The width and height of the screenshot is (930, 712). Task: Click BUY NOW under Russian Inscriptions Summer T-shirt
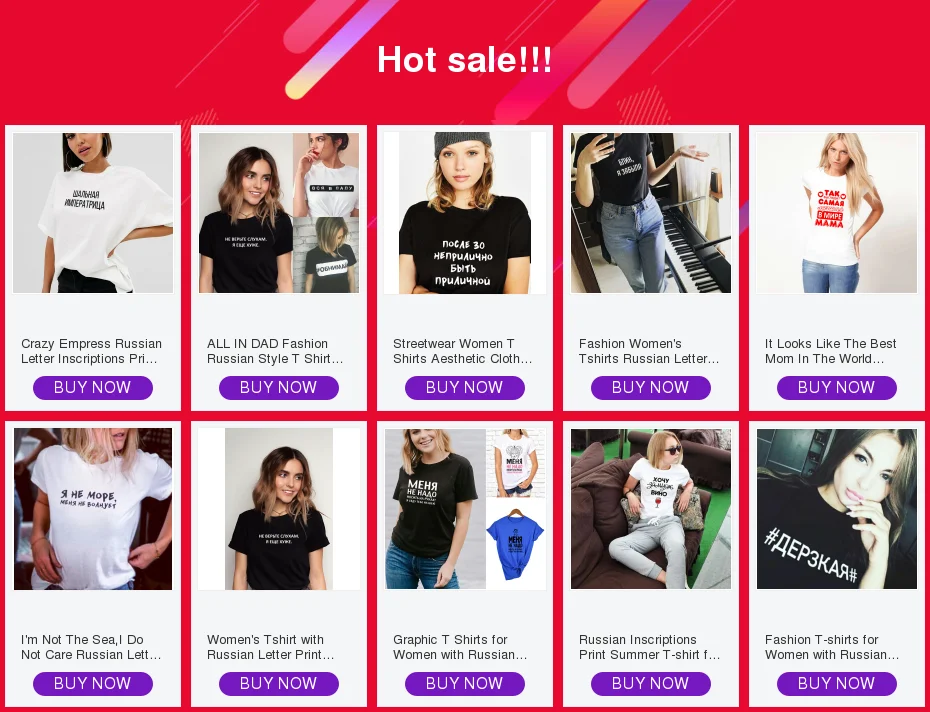pyautogui.click(x=651, y=684)
